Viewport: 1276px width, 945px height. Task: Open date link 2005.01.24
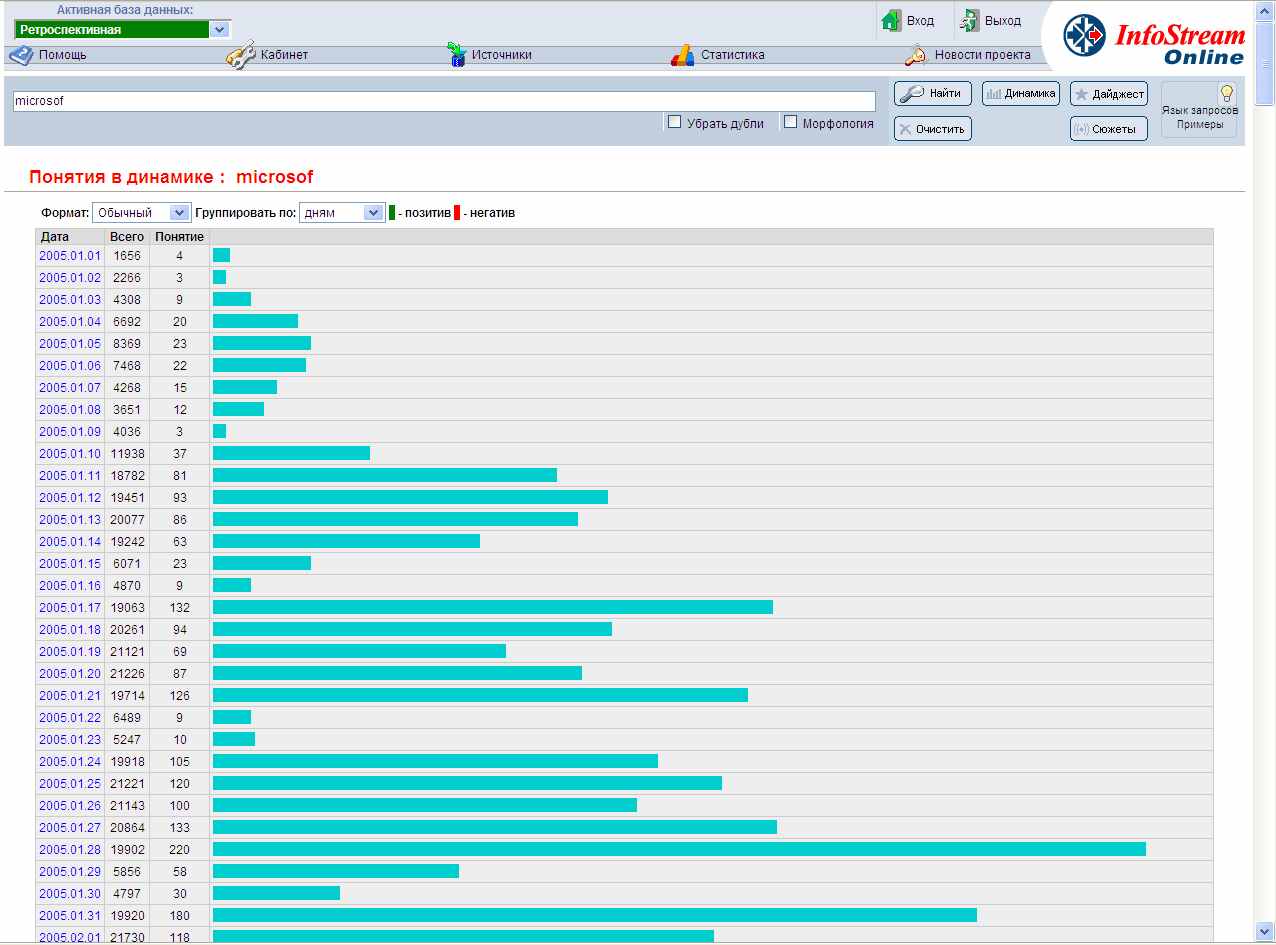click(70, 762)
